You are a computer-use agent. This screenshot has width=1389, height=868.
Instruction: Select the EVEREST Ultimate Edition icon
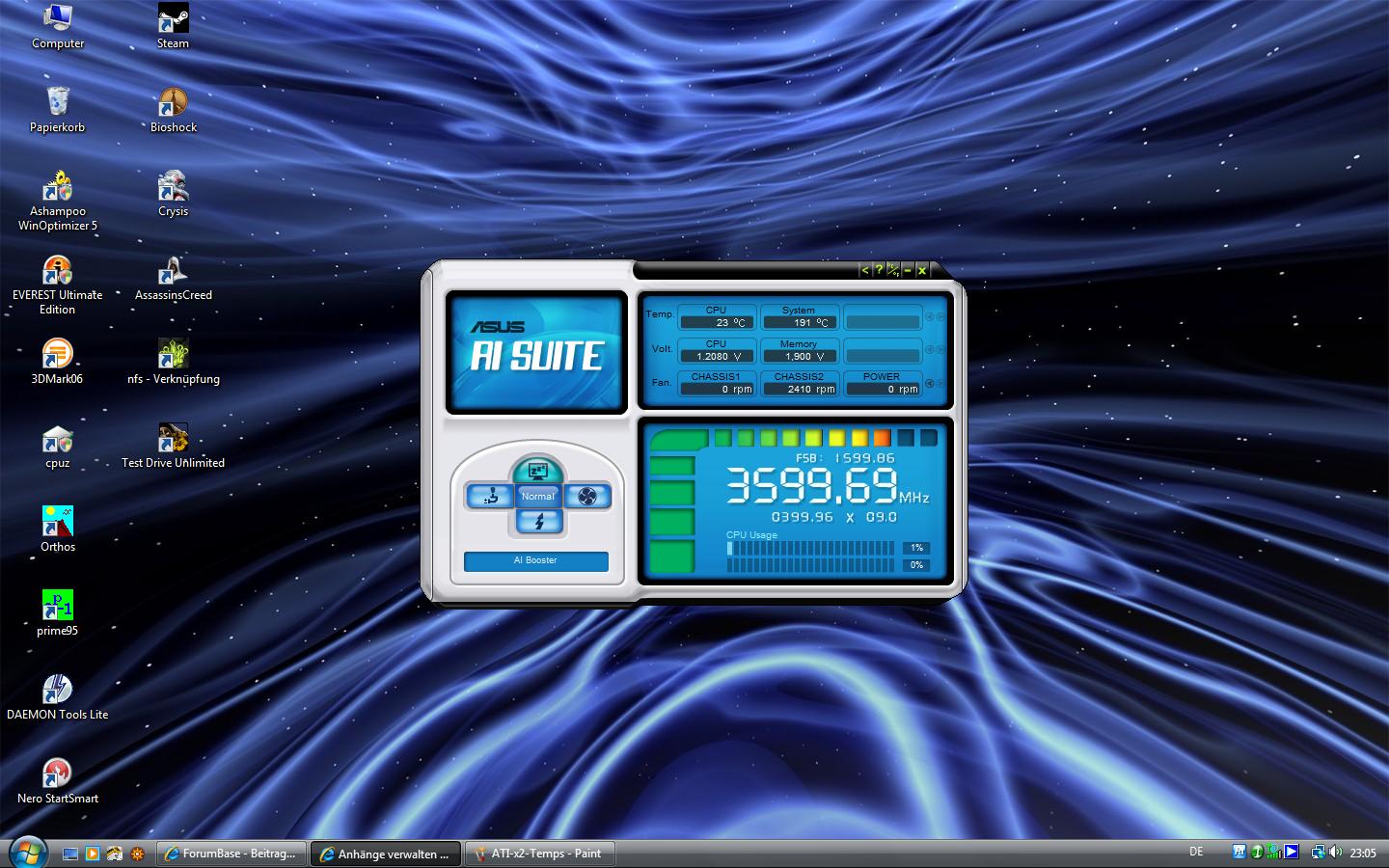(58, 285)
